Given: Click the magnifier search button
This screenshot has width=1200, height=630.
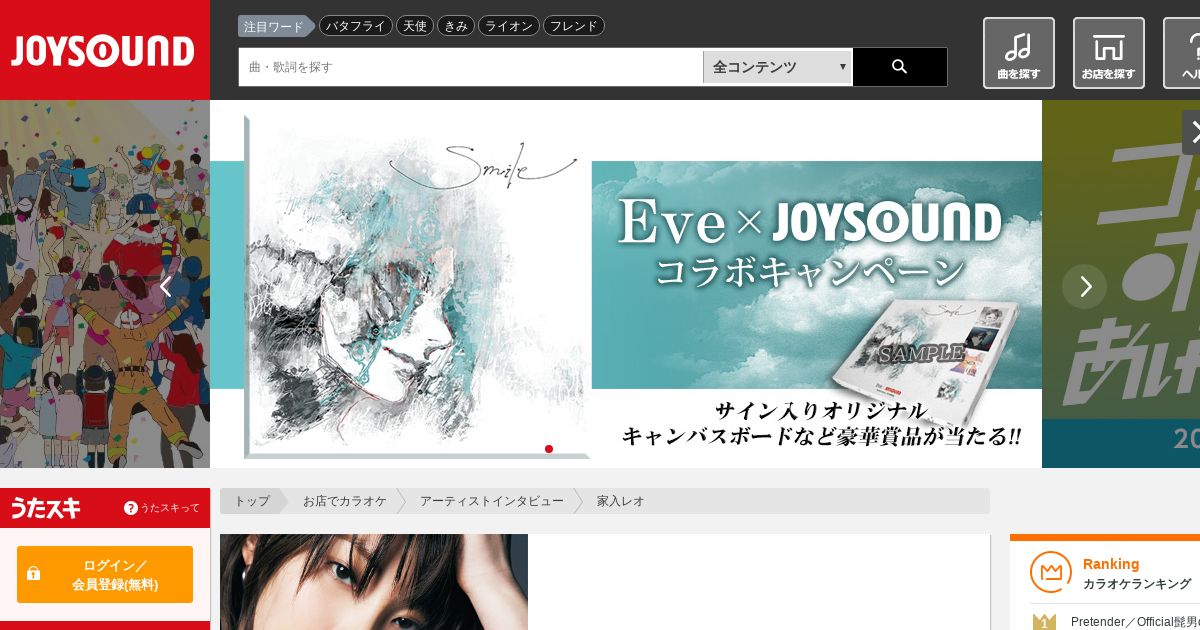Looking at the screenshot, I should tap(899, 67).
